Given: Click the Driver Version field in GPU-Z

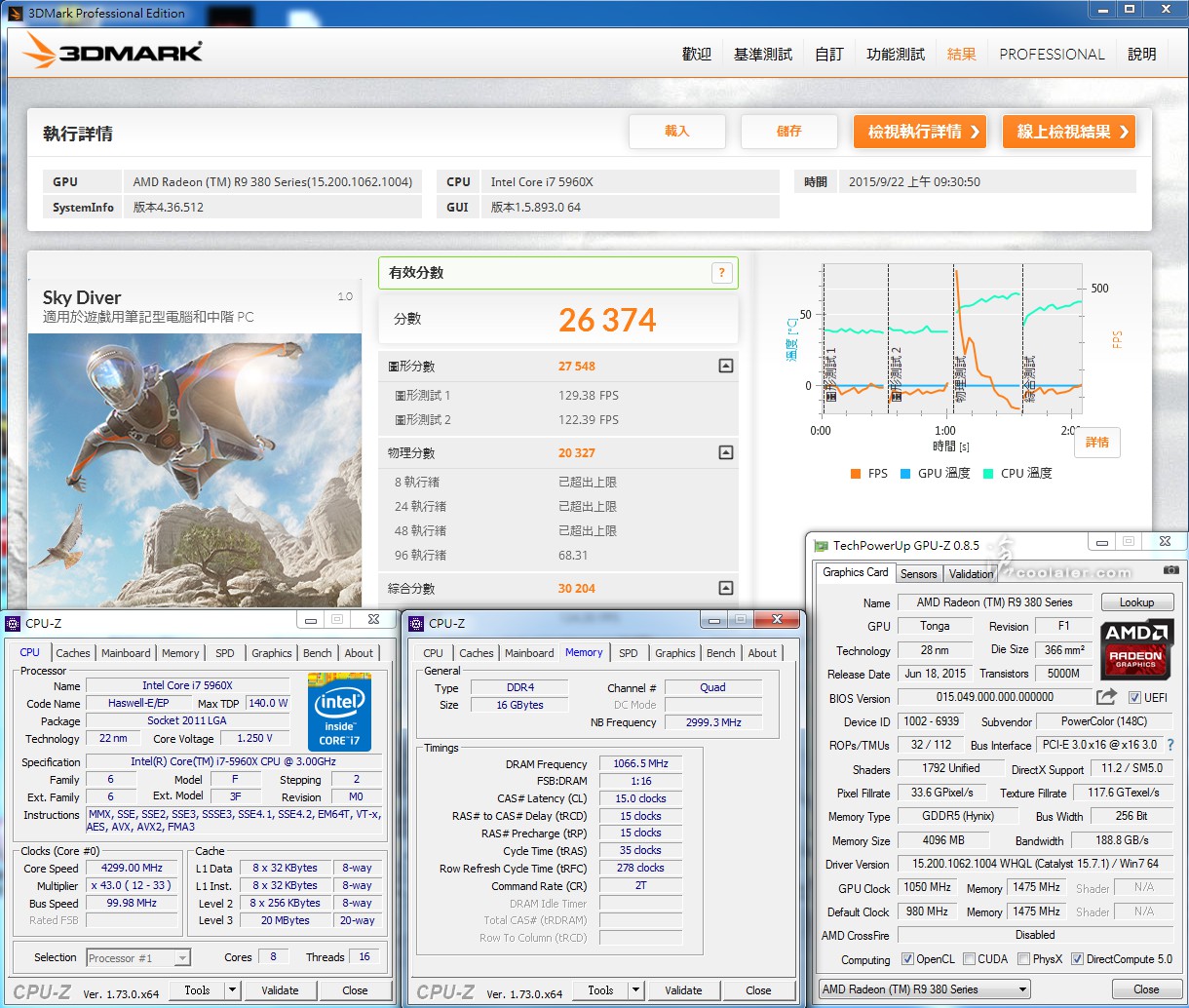Looking at the screenshot, I should point(1035,864).
